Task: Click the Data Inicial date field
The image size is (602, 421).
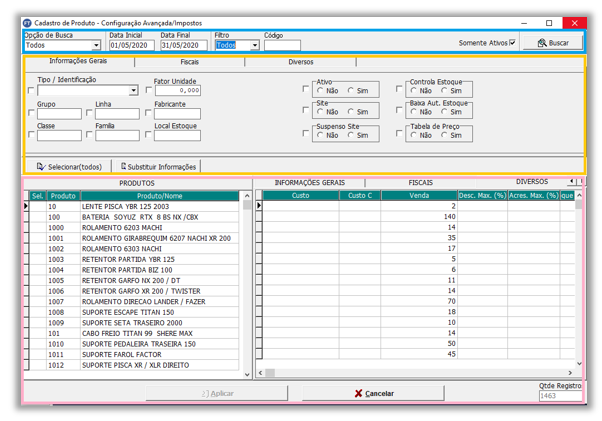Action: point(132,45)
